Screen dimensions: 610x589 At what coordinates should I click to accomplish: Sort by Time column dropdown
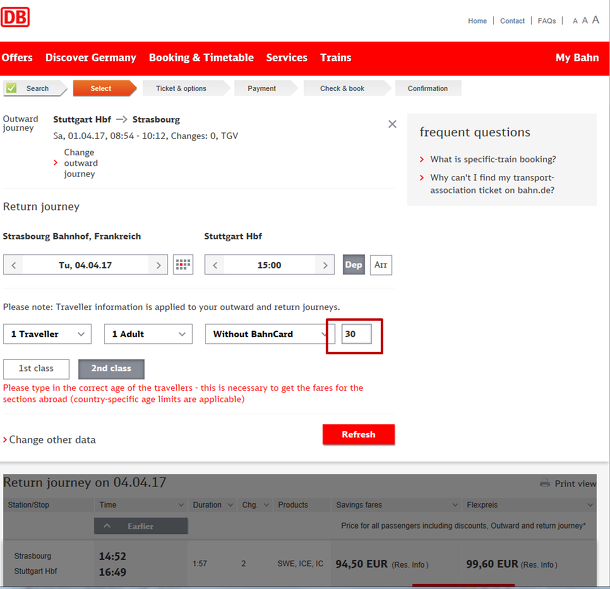pos(181,505)
